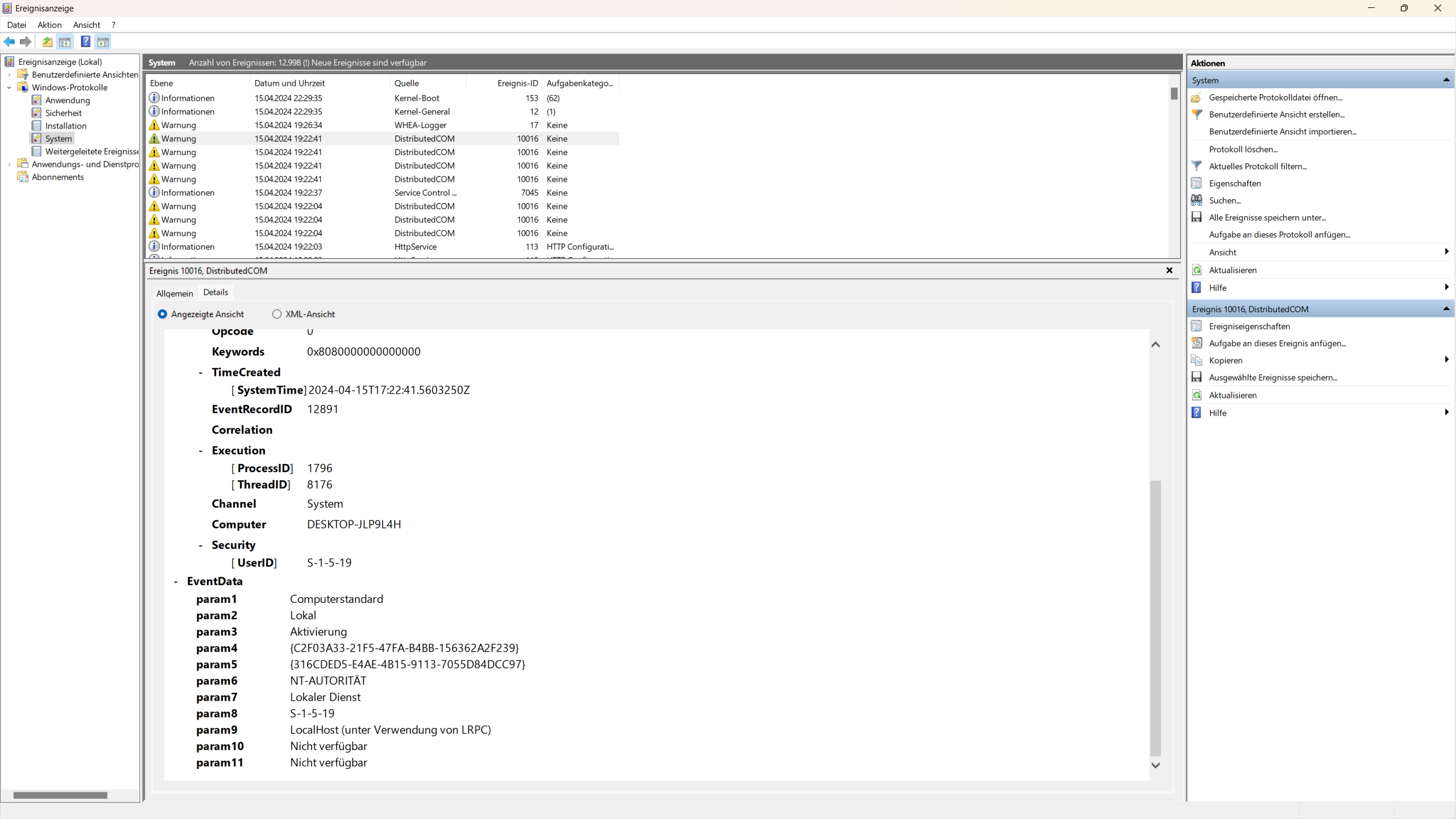Open the Aktion menu
1456x819 pixels.
pos(49,25)
